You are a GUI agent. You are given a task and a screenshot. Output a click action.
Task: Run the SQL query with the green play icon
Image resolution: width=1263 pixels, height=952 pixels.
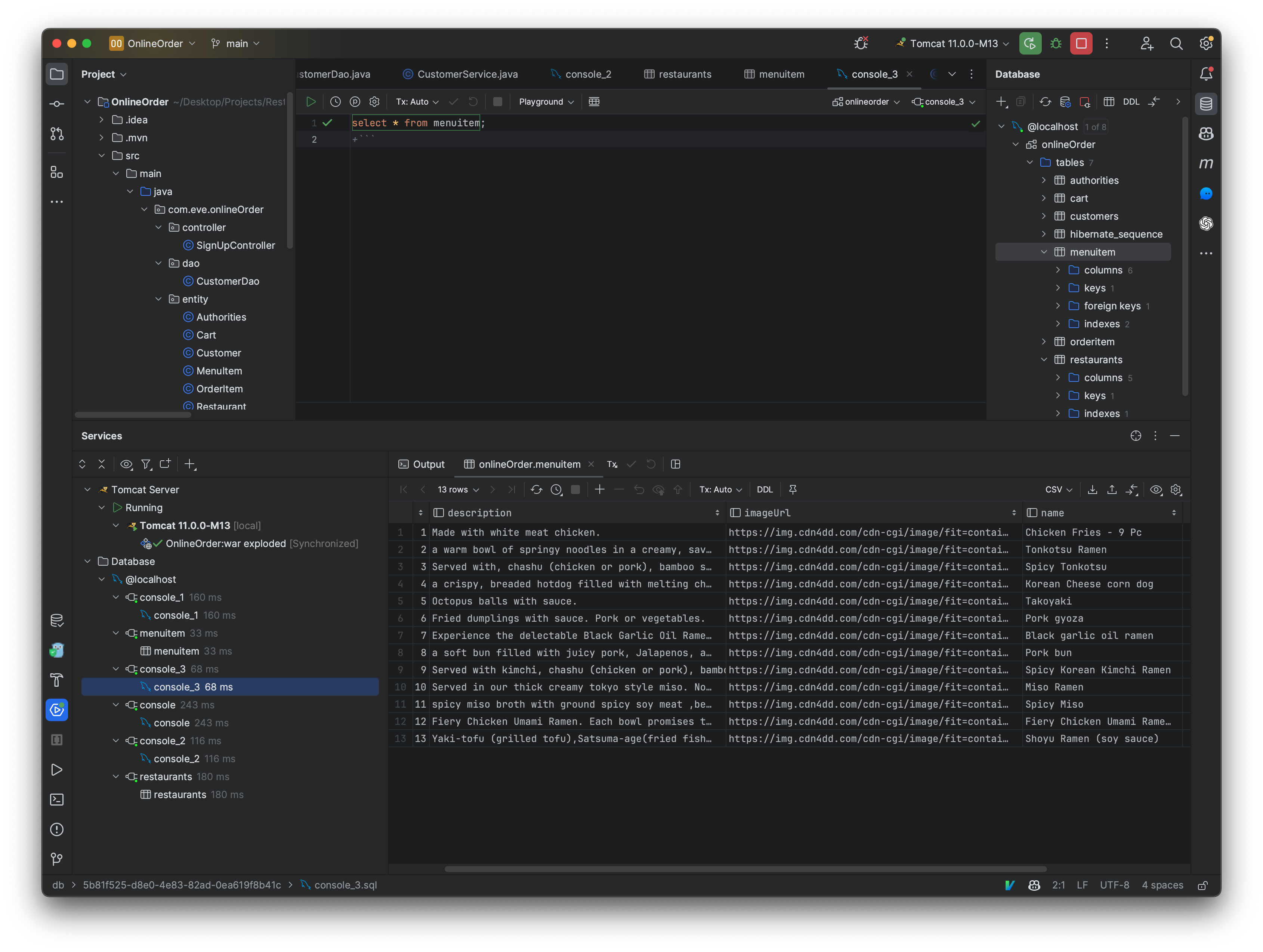pos(311,101)
